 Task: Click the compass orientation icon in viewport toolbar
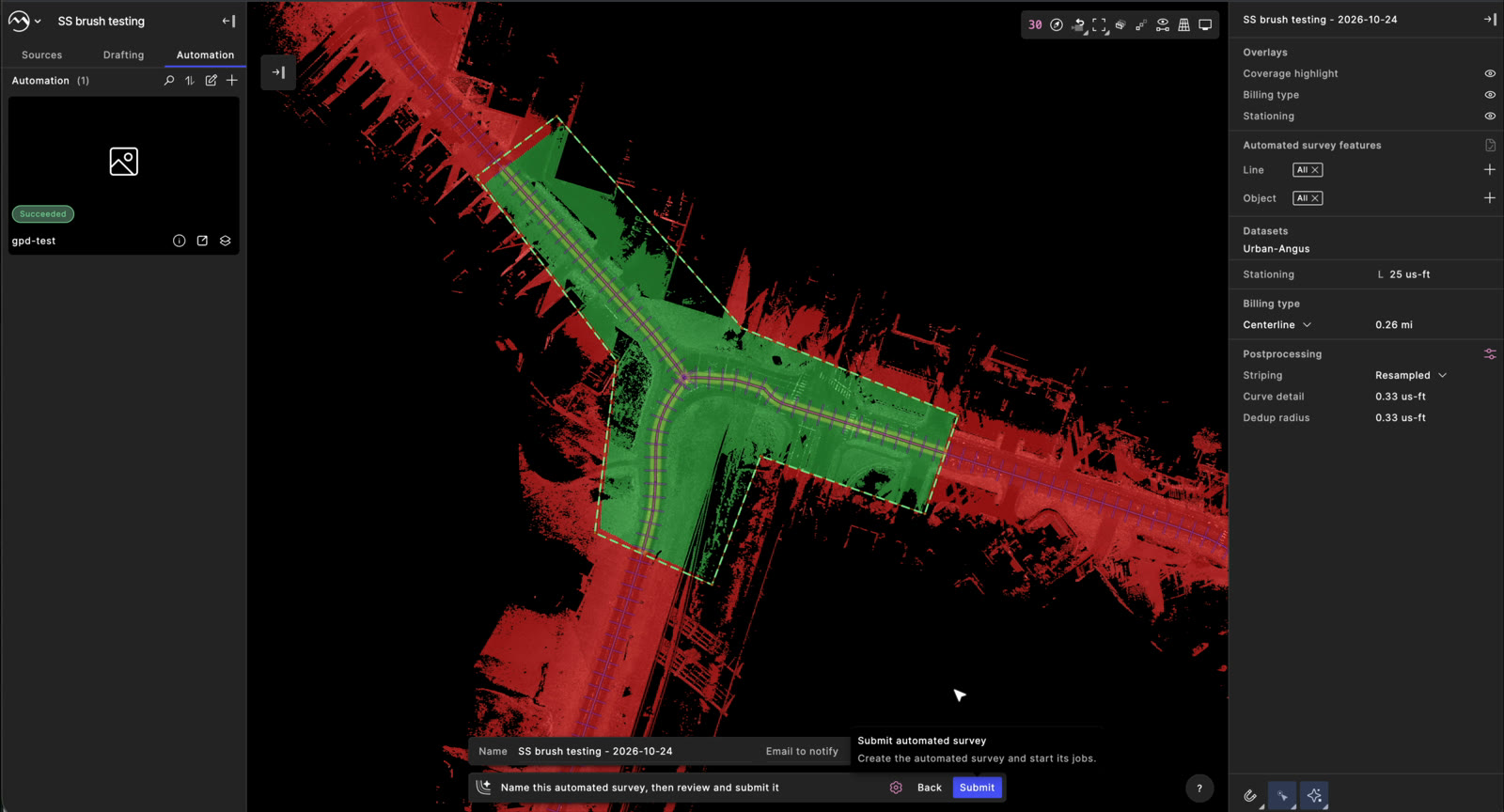(x=1057, y=25)
